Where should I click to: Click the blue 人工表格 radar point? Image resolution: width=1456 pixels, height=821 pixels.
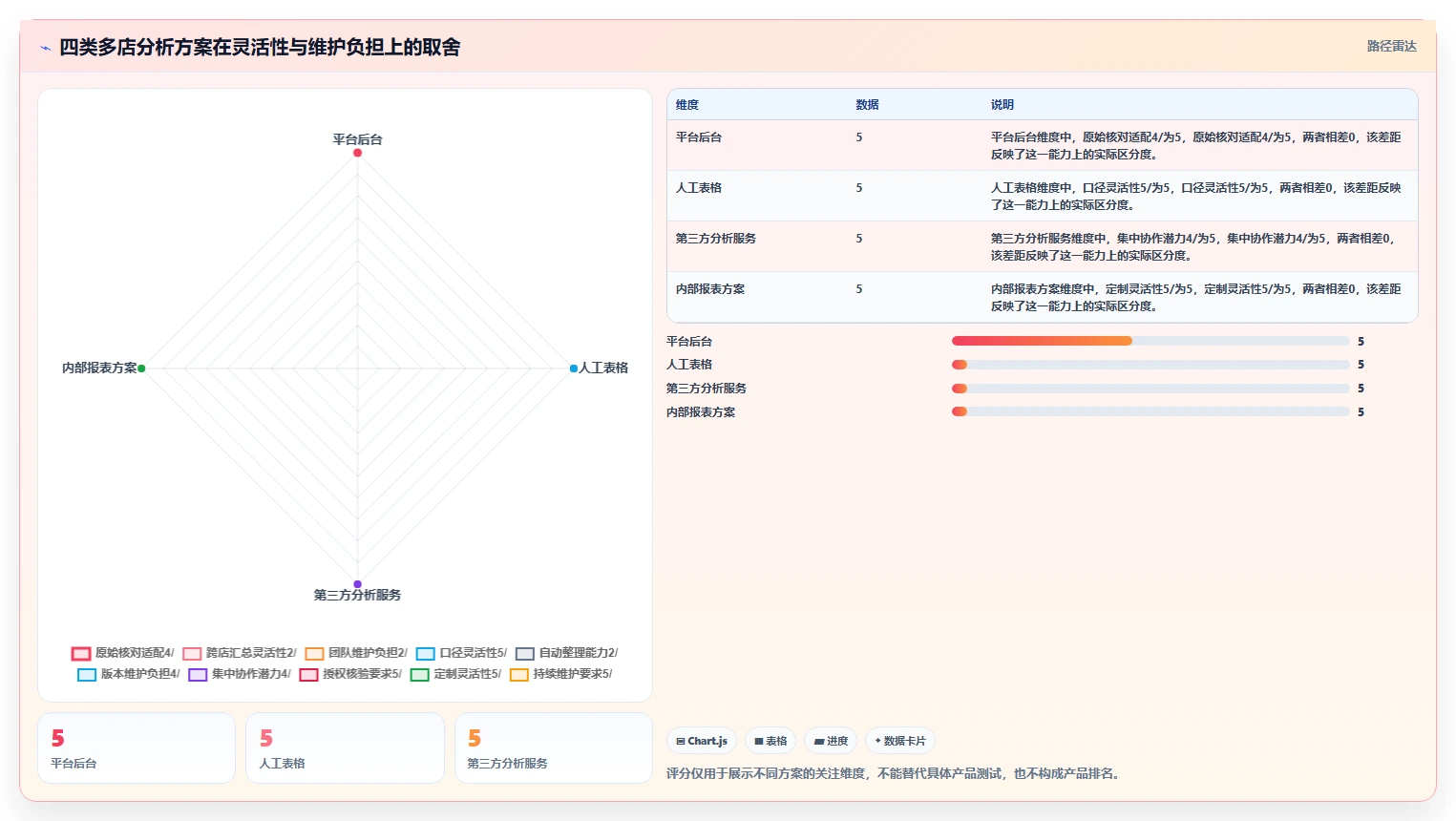(x=573, y=368)
